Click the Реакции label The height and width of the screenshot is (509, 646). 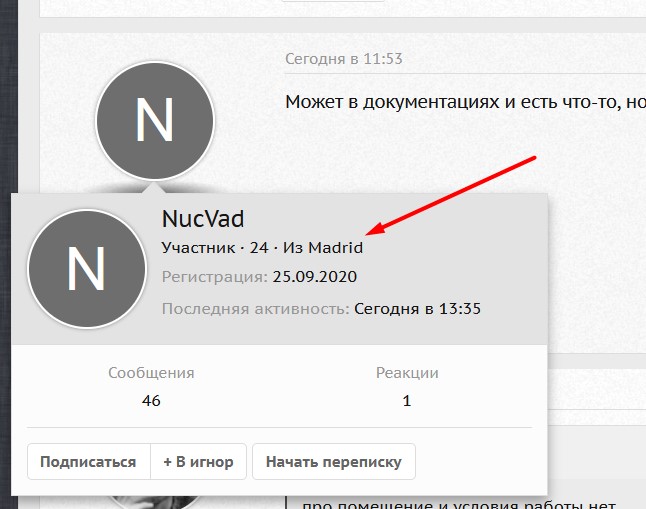(407, 373)
